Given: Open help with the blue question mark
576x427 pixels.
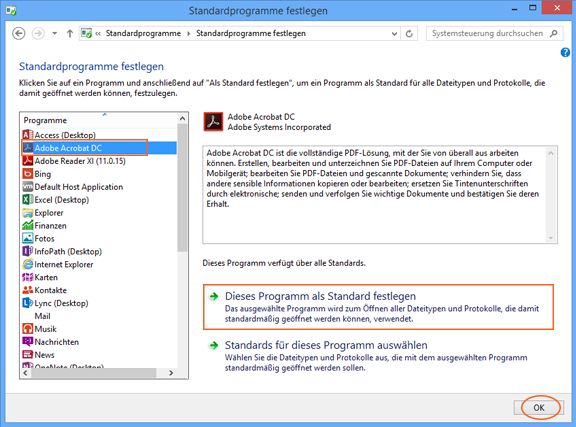Looking at the screenshot, I should (565, 53).
